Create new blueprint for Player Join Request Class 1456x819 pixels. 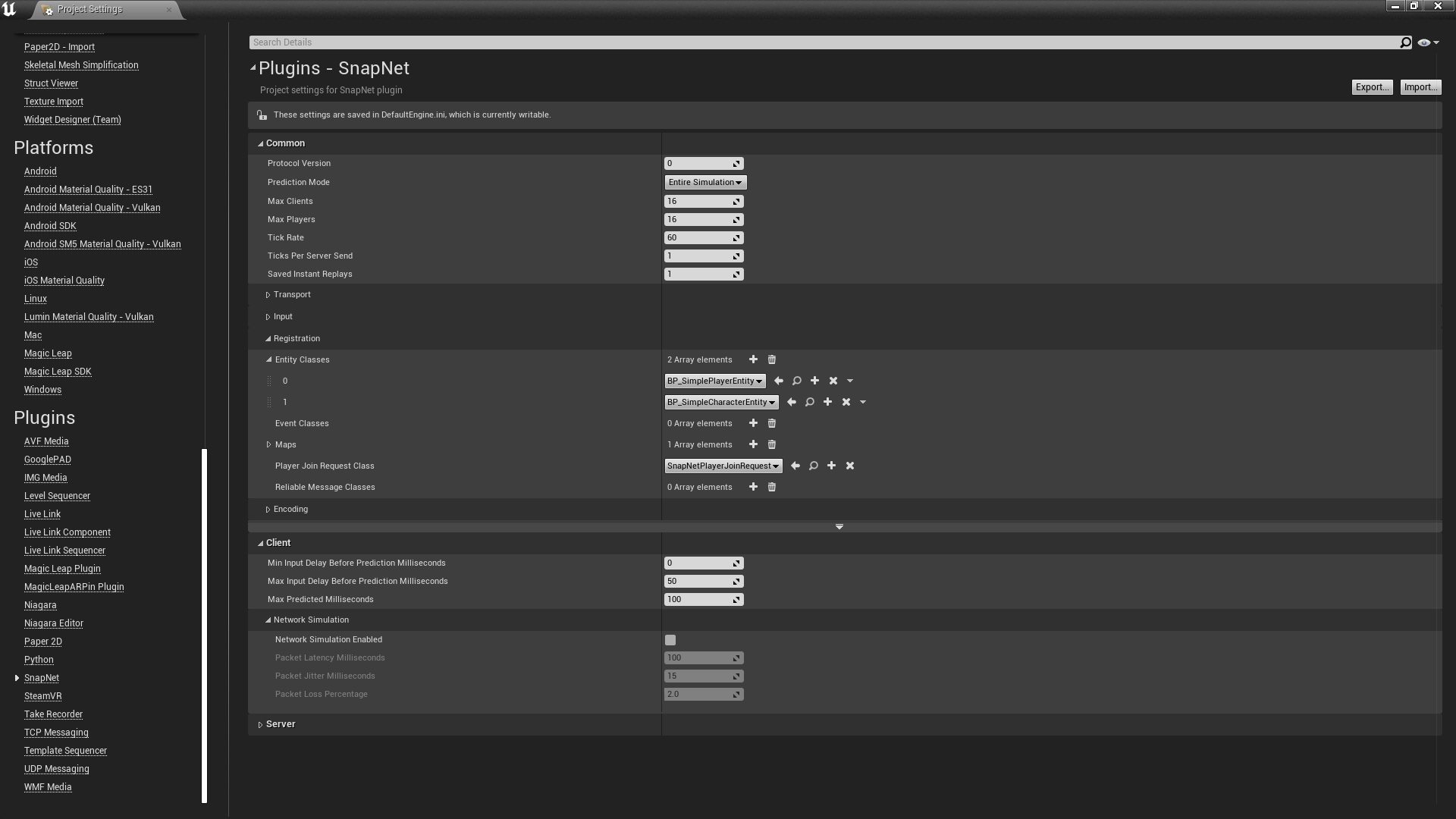tap(832, 466)
